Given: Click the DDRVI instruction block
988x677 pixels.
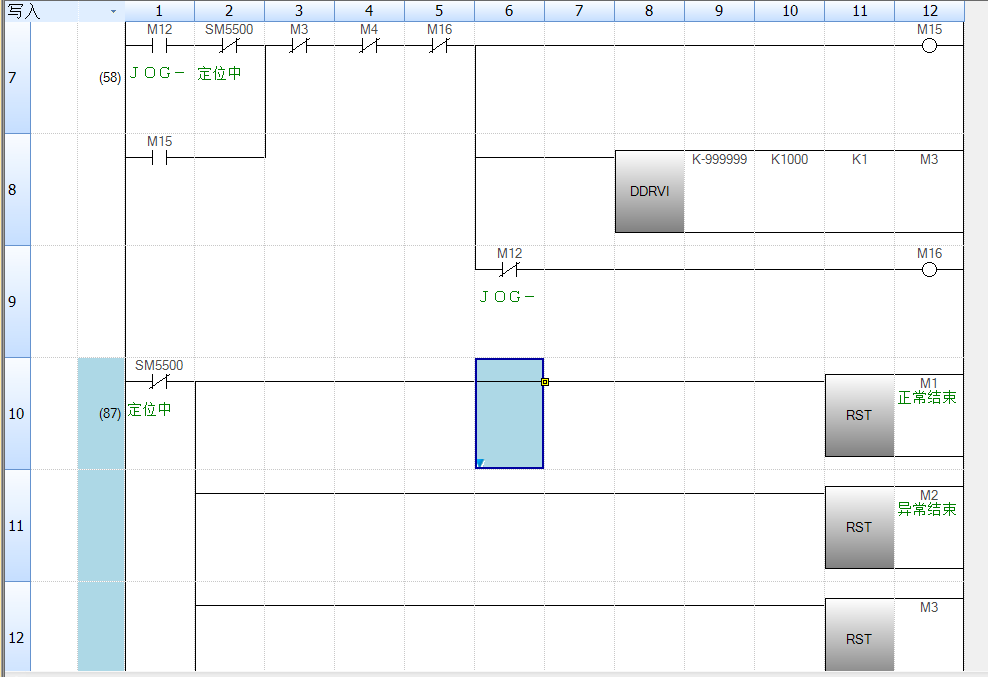Looking at the screenshot, I should tap(649, 191).
